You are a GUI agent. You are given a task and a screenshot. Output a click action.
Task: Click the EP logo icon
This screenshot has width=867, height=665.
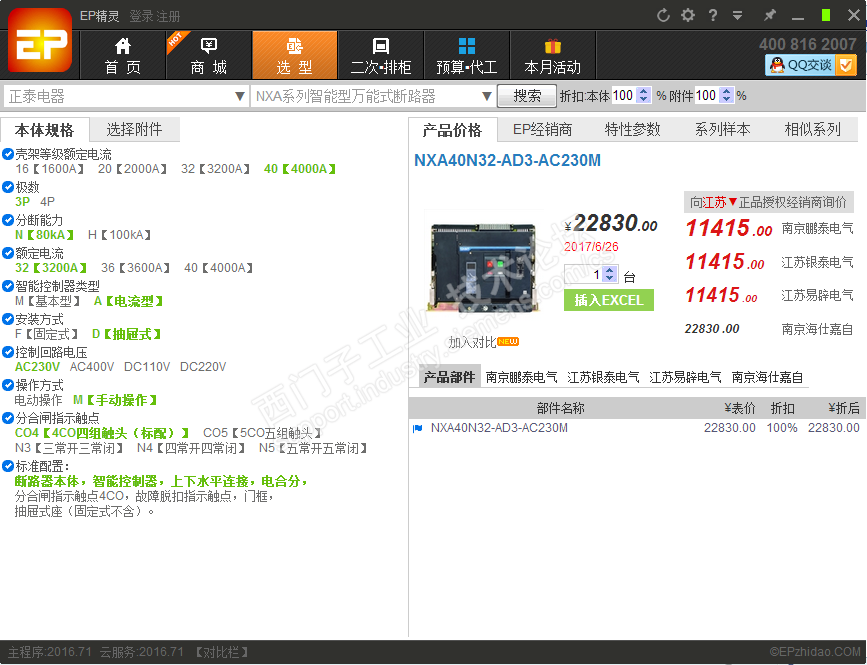tap(40, 40)
